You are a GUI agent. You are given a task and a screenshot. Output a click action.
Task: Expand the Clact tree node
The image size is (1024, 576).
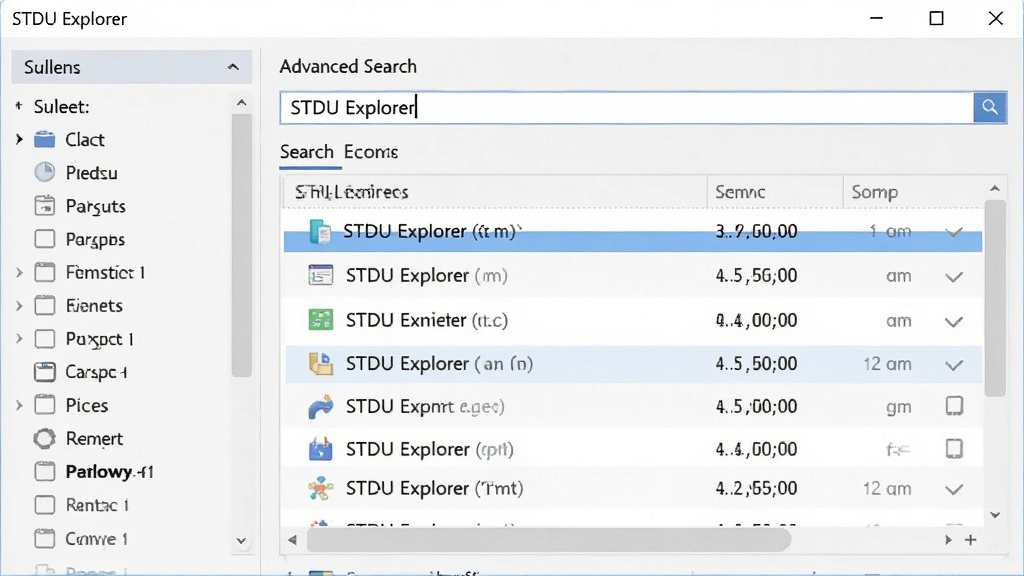[x=19, y=139]
